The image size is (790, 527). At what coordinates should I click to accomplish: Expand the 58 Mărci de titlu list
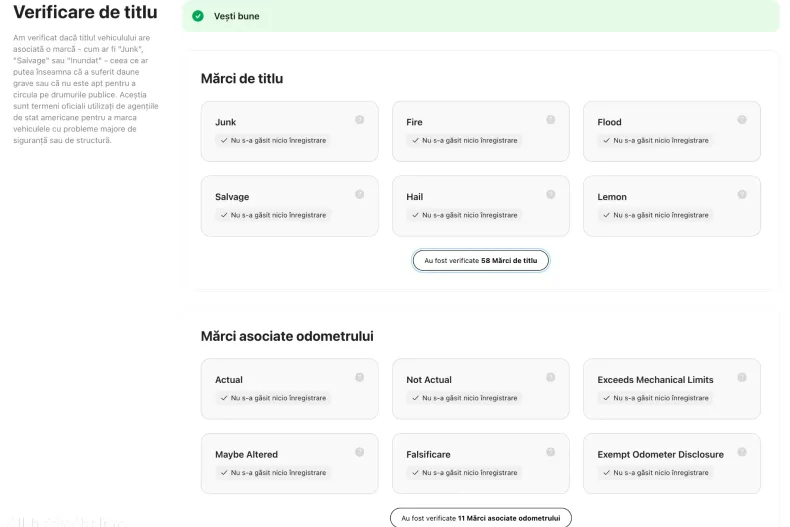[x=481, y=260]
